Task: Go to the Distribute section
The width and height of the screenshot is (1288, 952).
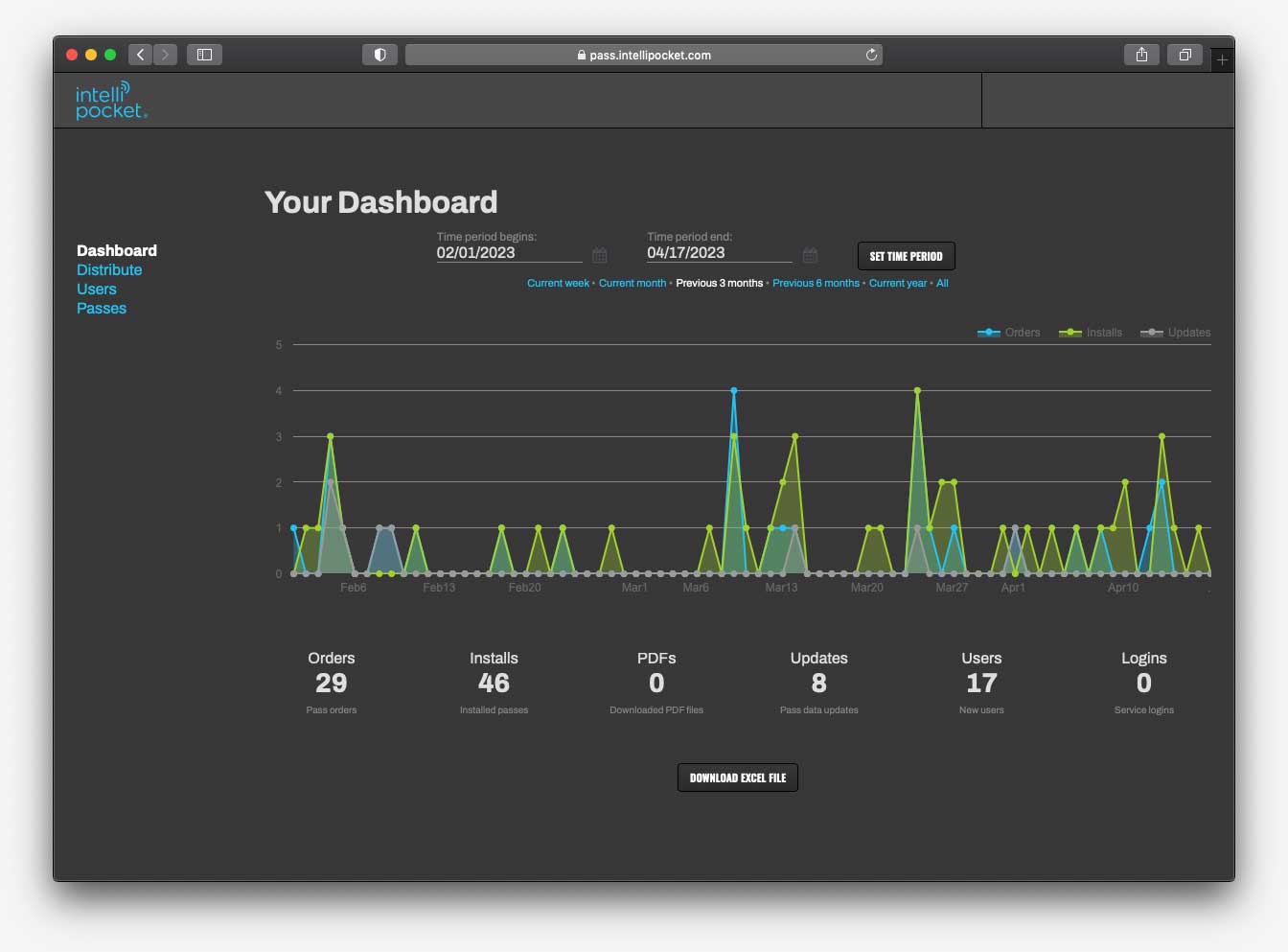Action: click(x=109, y=270)
